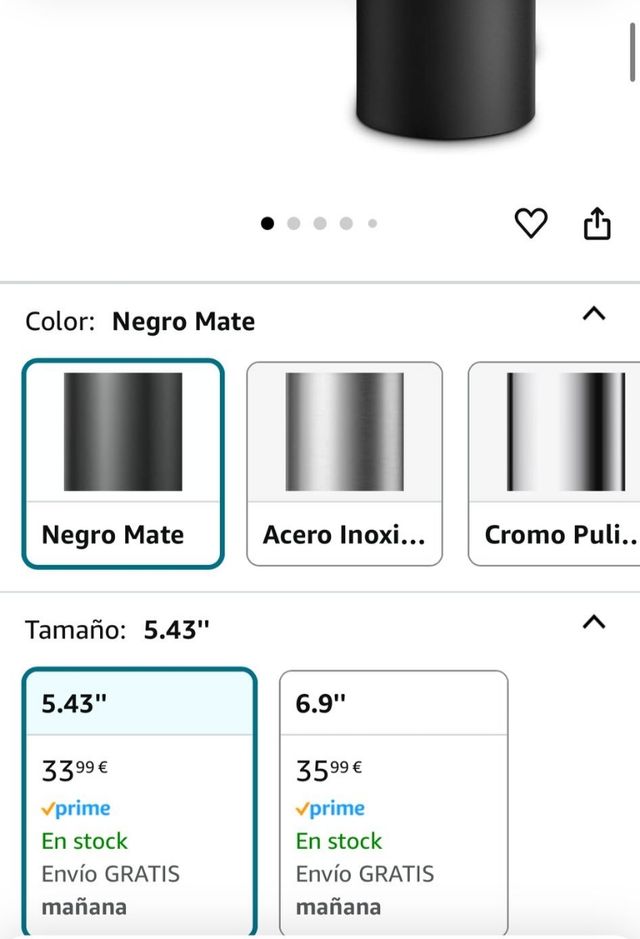Collapse the Color section chevron
This screenshot has height=939, width=640.
coord(594,314)
